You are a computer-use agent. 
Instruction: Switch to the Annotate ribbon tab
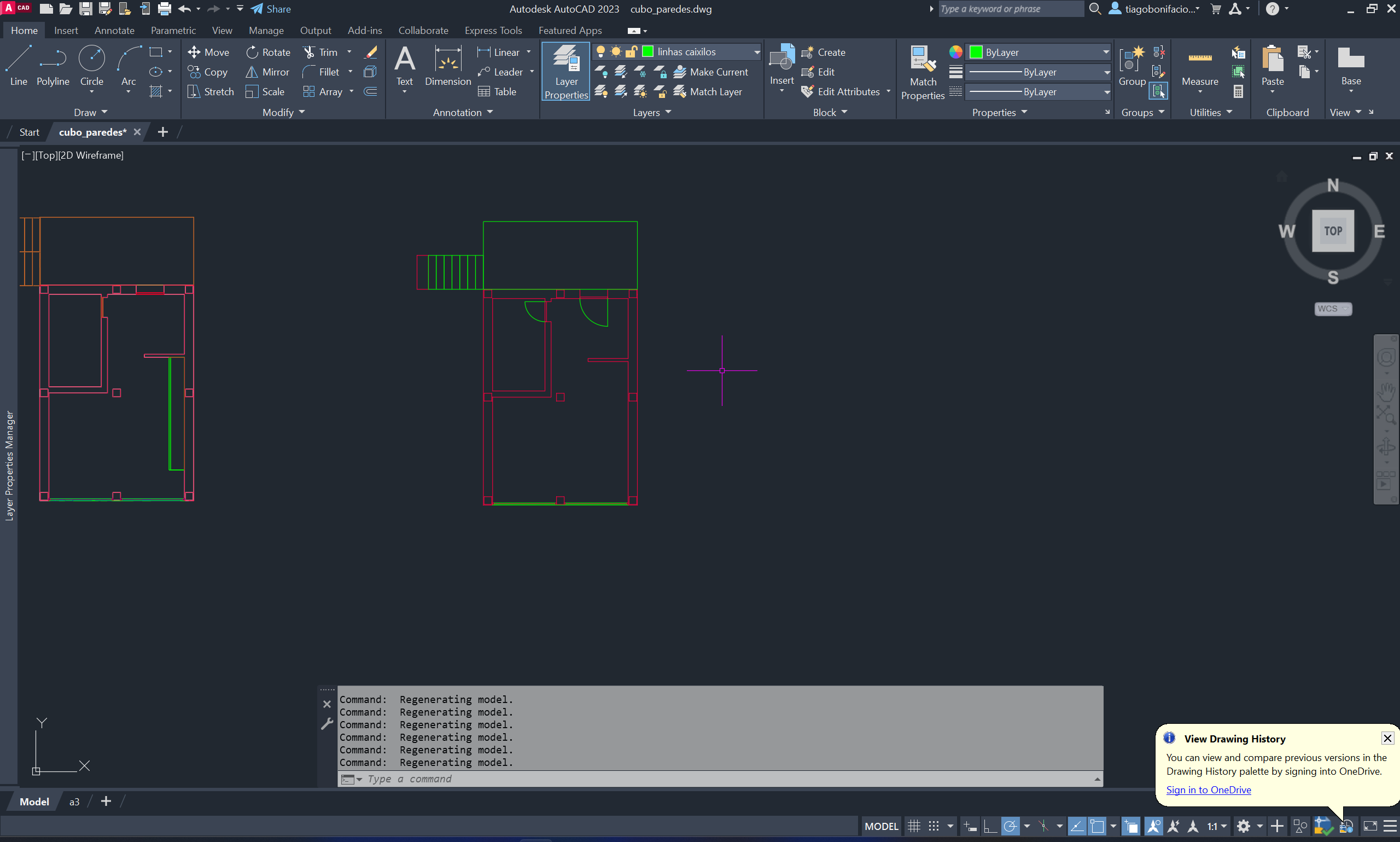(114, 31)
